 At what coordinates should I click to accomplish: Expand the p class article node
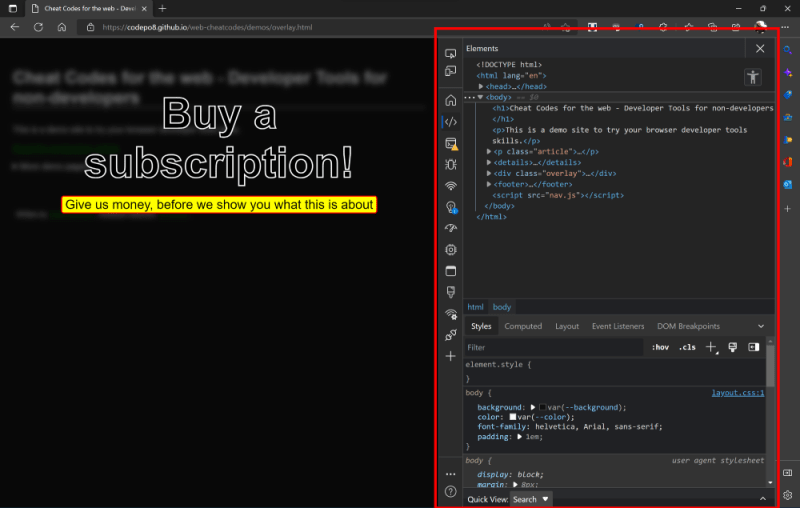point(489,151)
